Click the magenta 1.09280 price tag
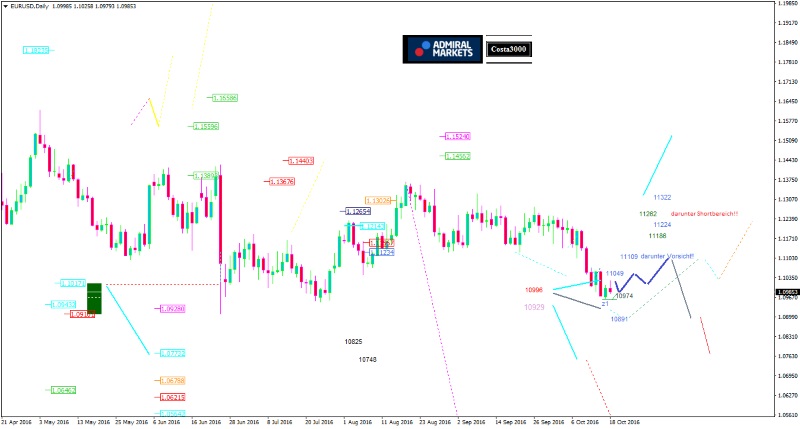This screenshot has height=429, width=800. point(171,309)
